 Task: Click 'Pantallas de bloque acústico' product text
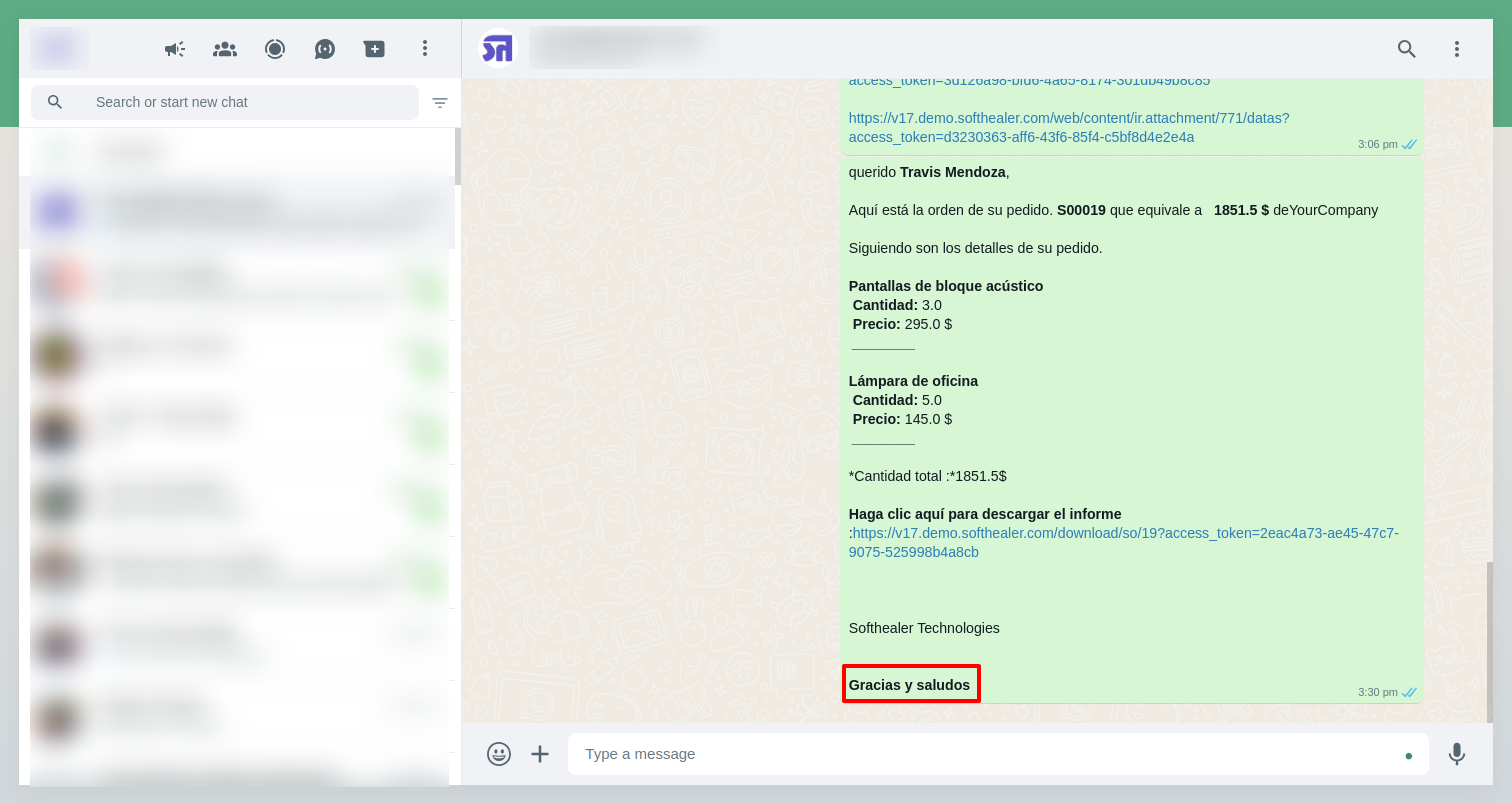pyautogui.click(x=946, y=286)
